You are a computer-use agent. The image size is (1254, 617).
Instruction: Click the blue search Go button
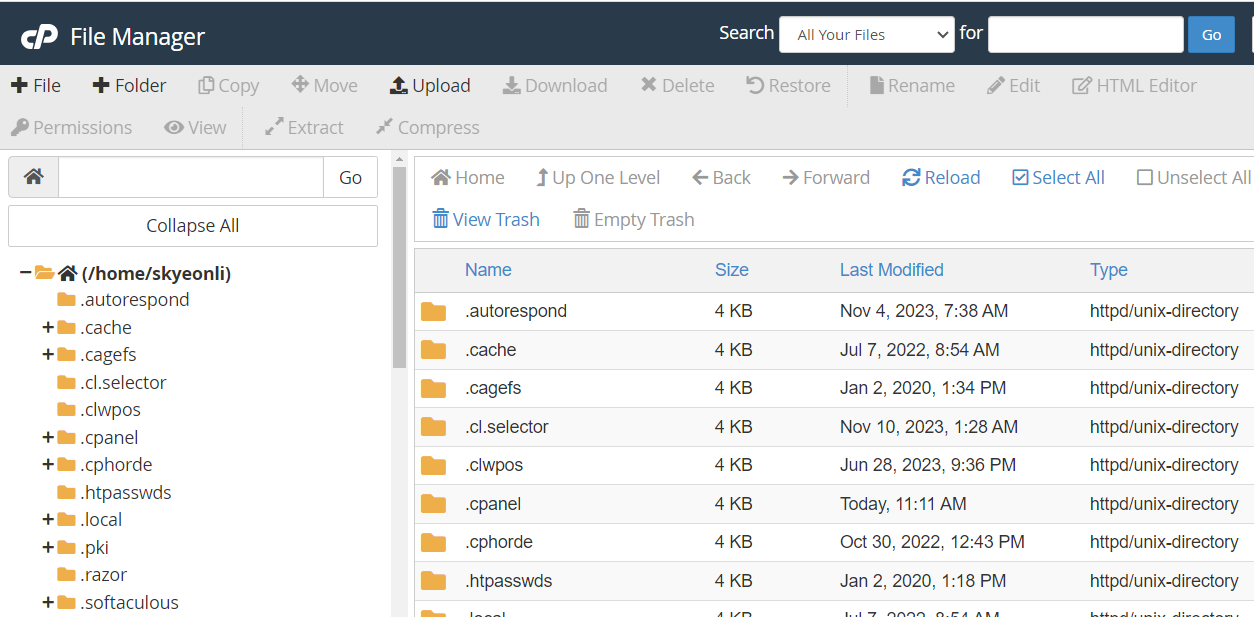(x=1211, y=35)
